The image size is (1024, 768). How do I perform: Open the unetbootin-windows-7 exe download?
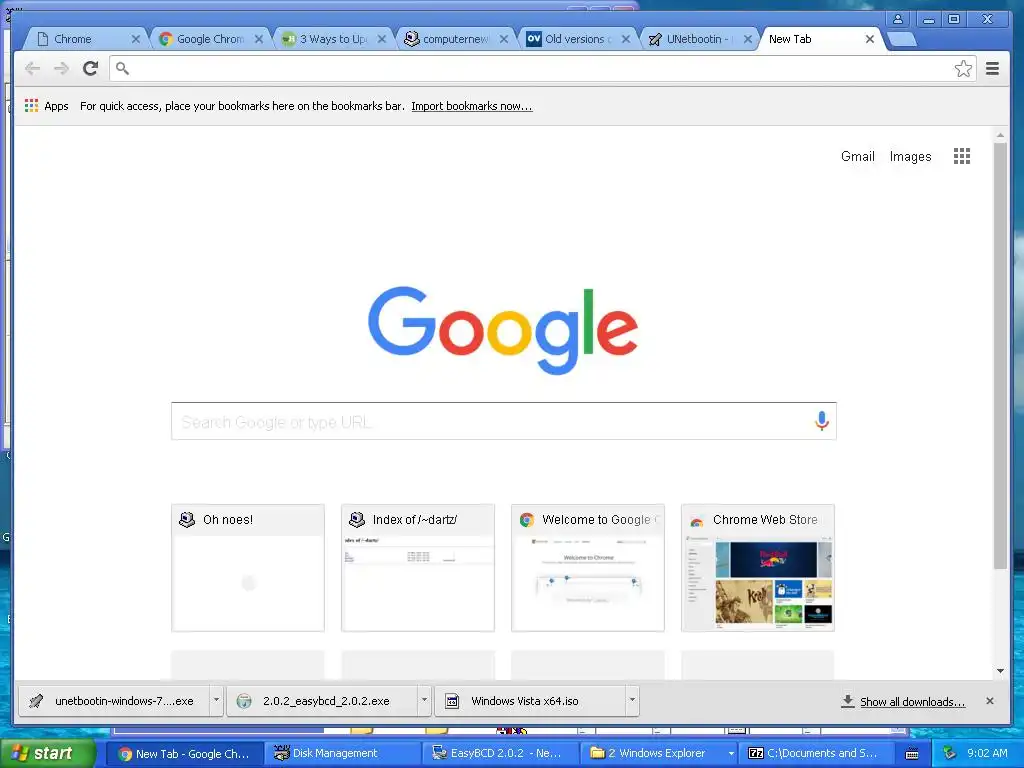[x=114, y=701]
